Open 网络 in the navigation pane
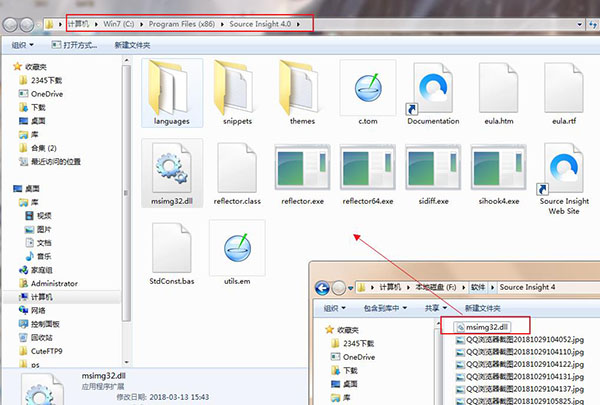This screenshot has width=600, height=405. (x=33, y=310)
